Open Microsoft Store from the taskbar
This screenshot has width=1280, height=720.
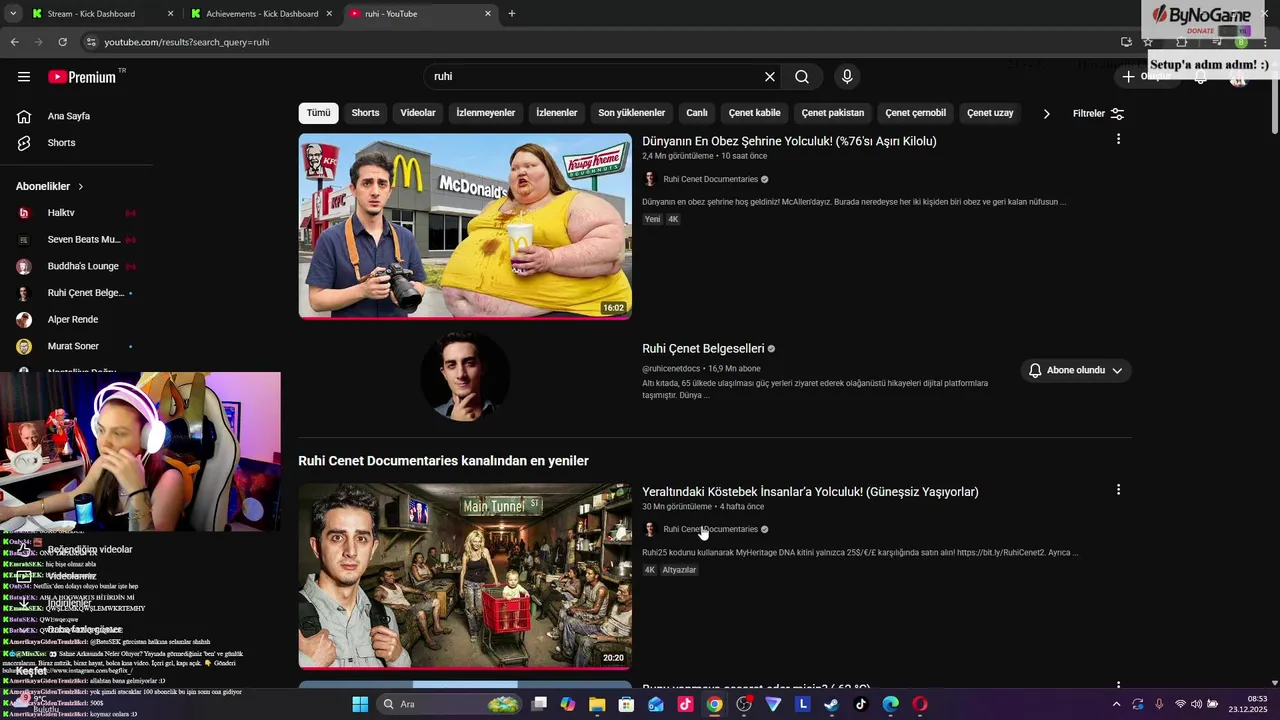626,704
